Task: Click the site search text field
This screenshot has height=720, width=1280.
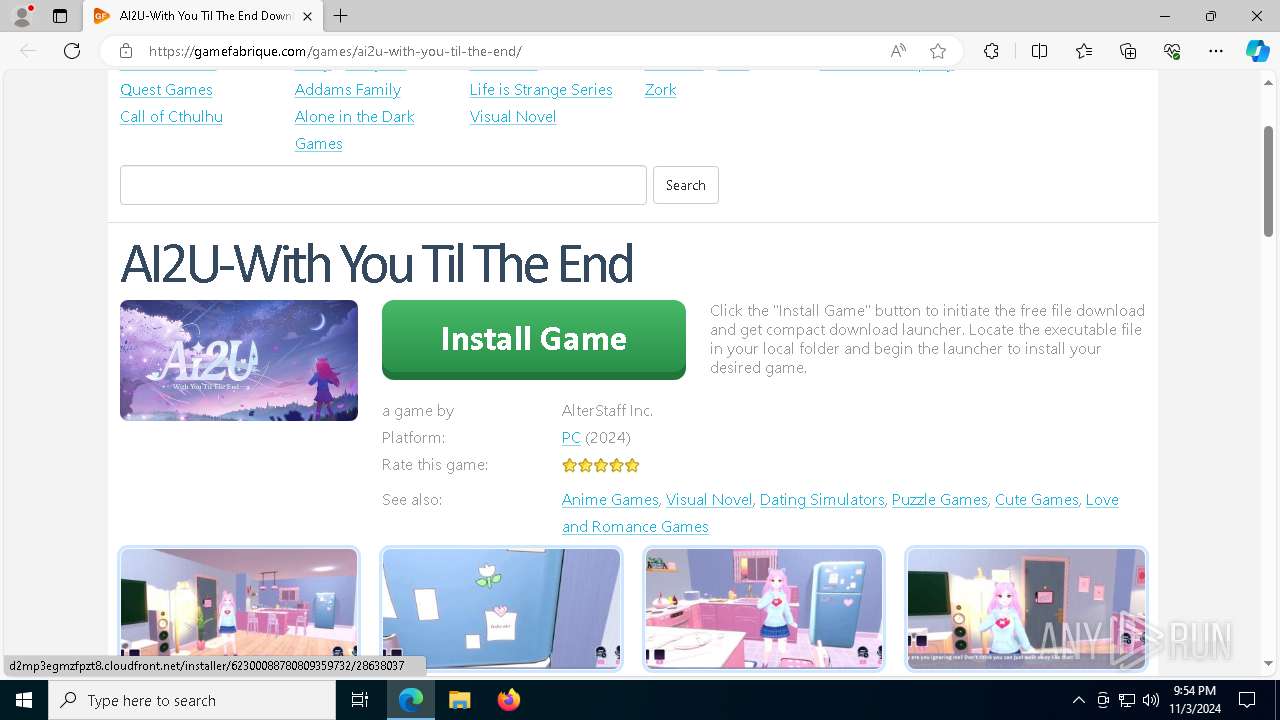Action: (383, 185)
